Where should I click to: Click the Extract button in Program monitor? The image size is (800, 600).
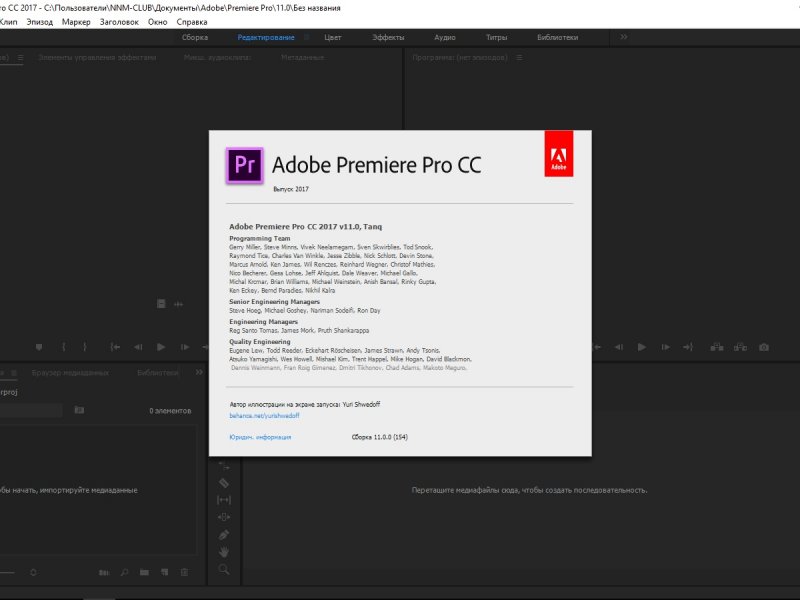point(740,347)
